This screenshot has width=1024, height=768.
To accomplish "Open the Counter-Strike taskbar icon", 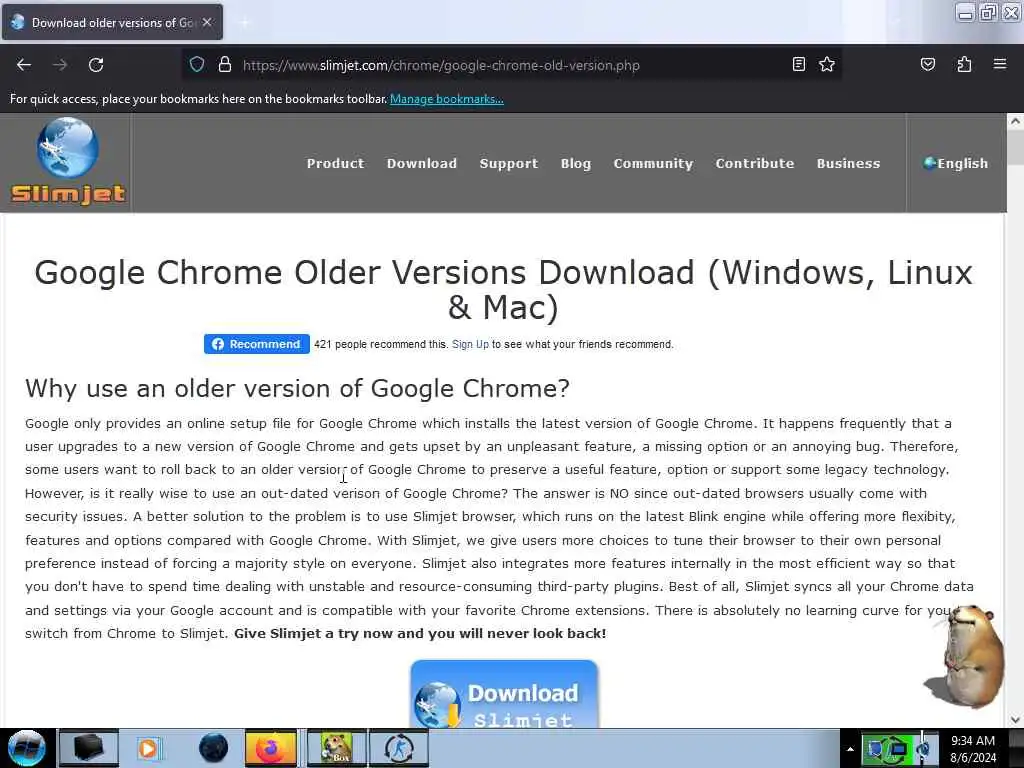I will point(399,748).
